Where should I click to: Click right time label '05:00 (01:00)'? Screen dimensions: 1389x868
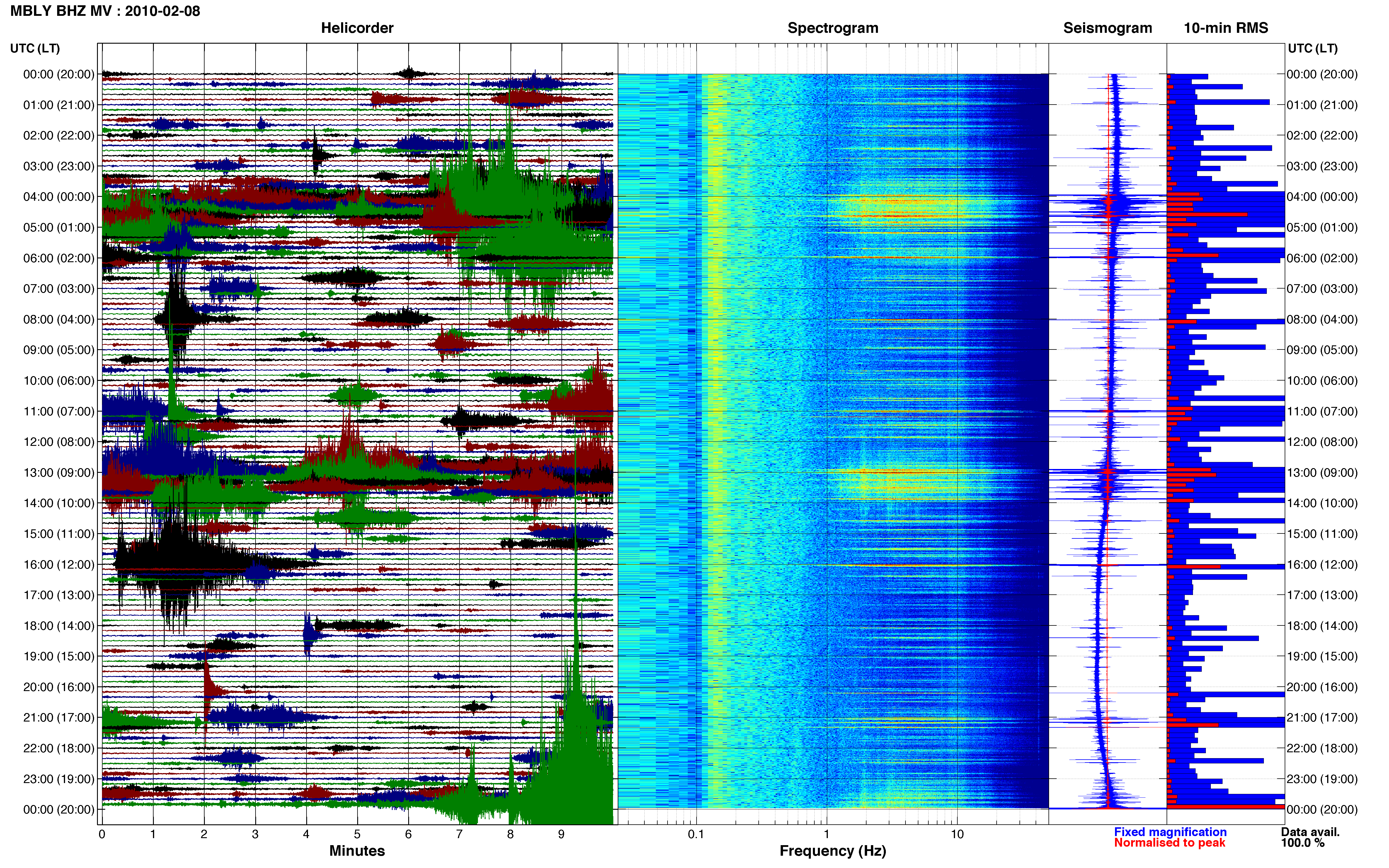pos(1322,227)
